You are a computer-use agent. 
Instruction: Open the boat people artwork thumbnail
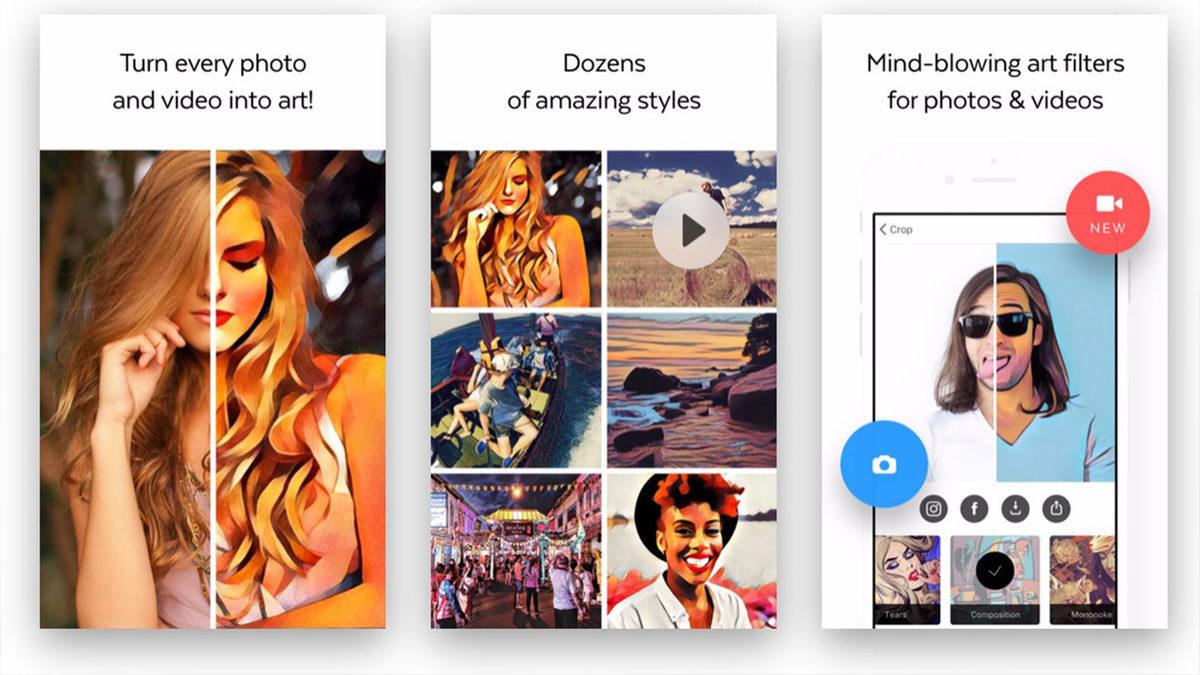point(516,390)
